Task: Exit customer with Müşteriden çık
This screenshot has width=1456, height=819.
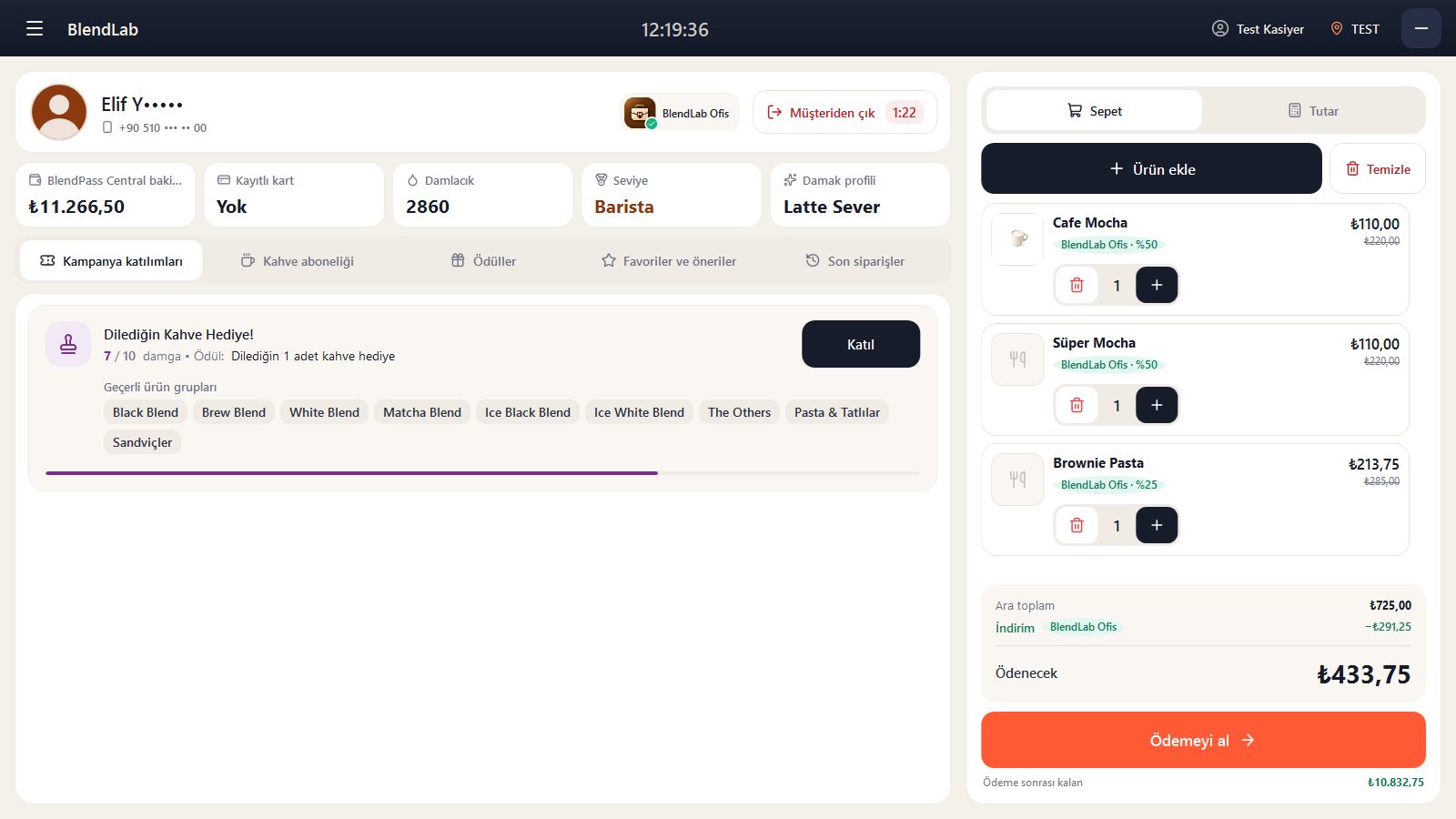Action: pyautogui.click(x=844, y=113)
